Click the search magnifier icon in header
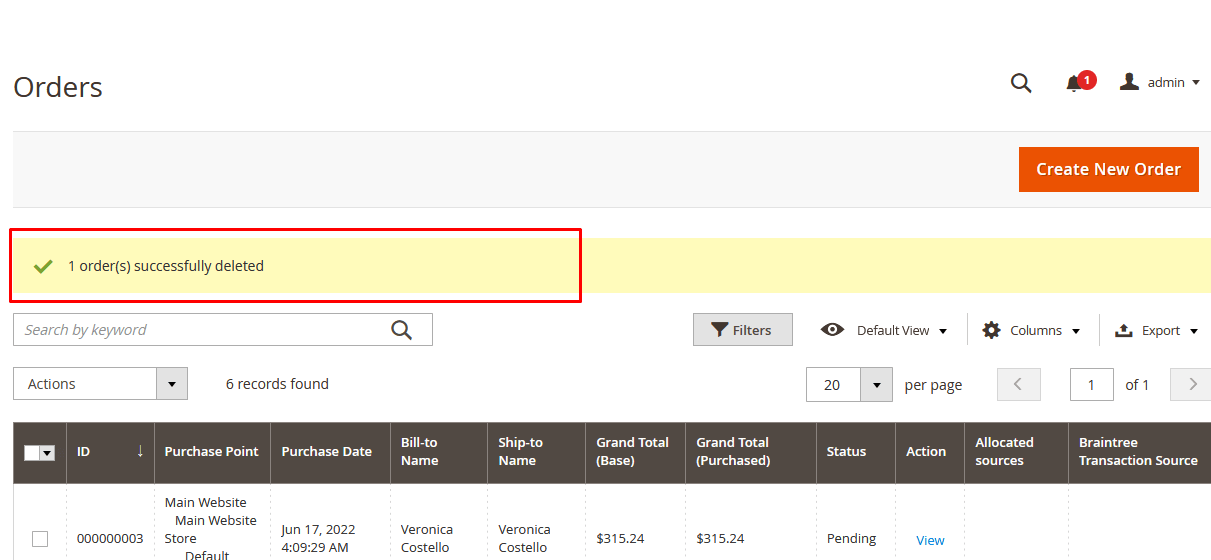 tap(1020, 83)
